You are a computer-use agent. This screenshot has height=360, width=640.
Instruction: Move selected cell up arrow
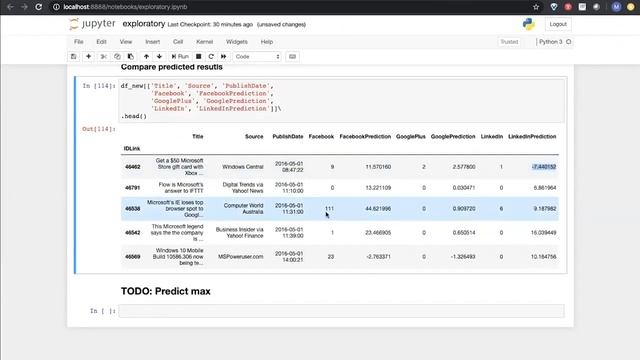tap(146, 56)
